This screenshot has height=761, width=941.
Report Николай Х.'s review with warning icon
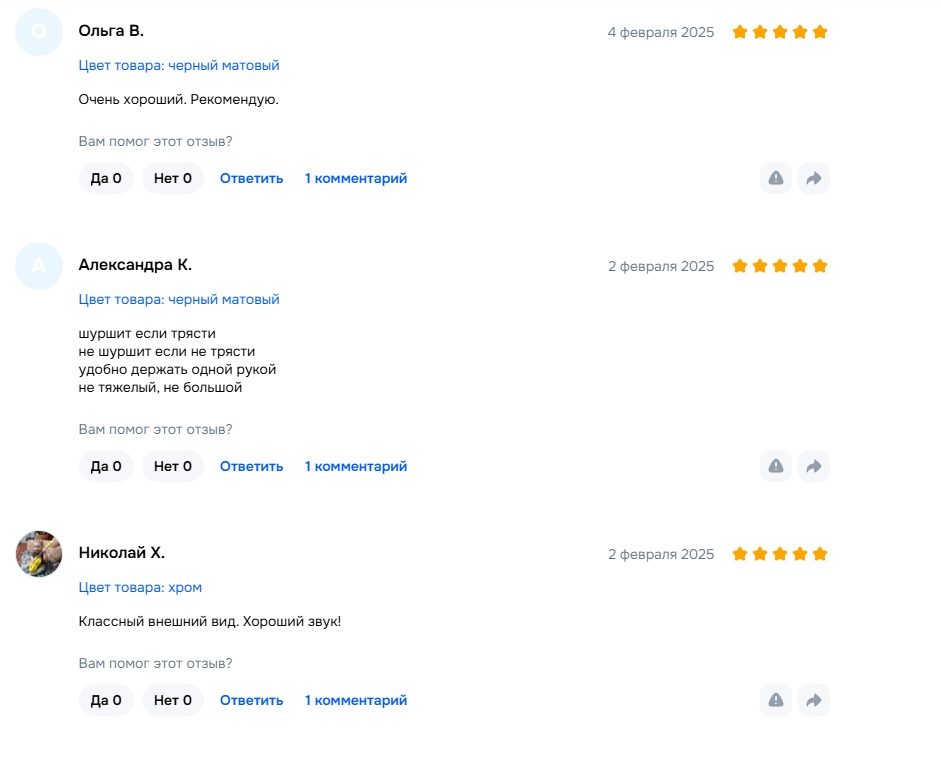click(776, 700)
